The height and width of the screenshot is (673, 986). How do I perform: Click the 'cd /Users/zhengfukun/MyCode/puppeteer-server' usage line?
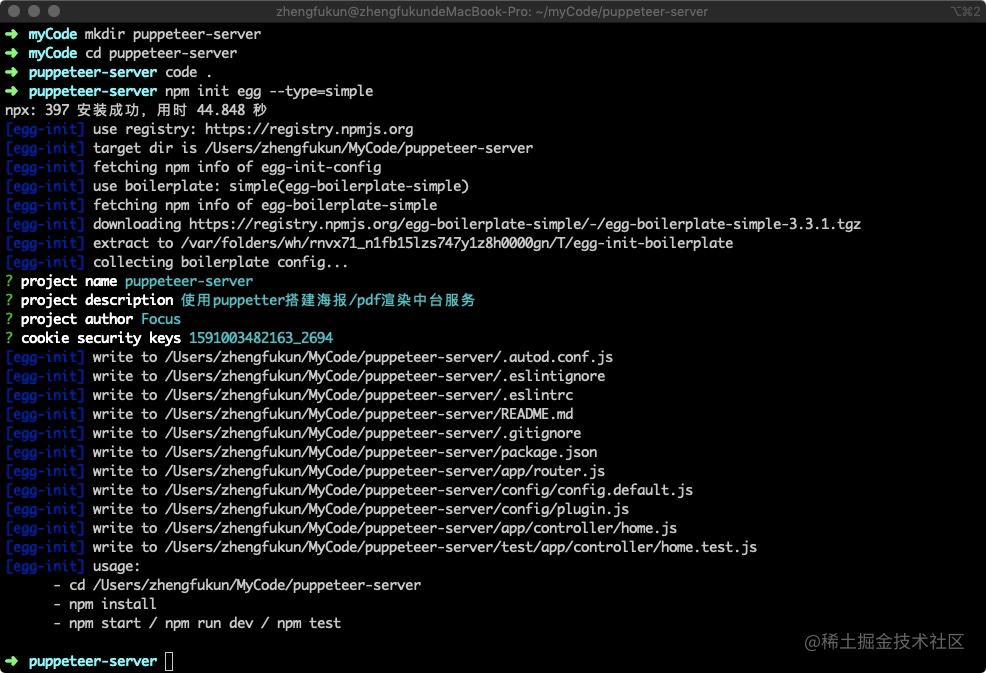coord(237,585)
